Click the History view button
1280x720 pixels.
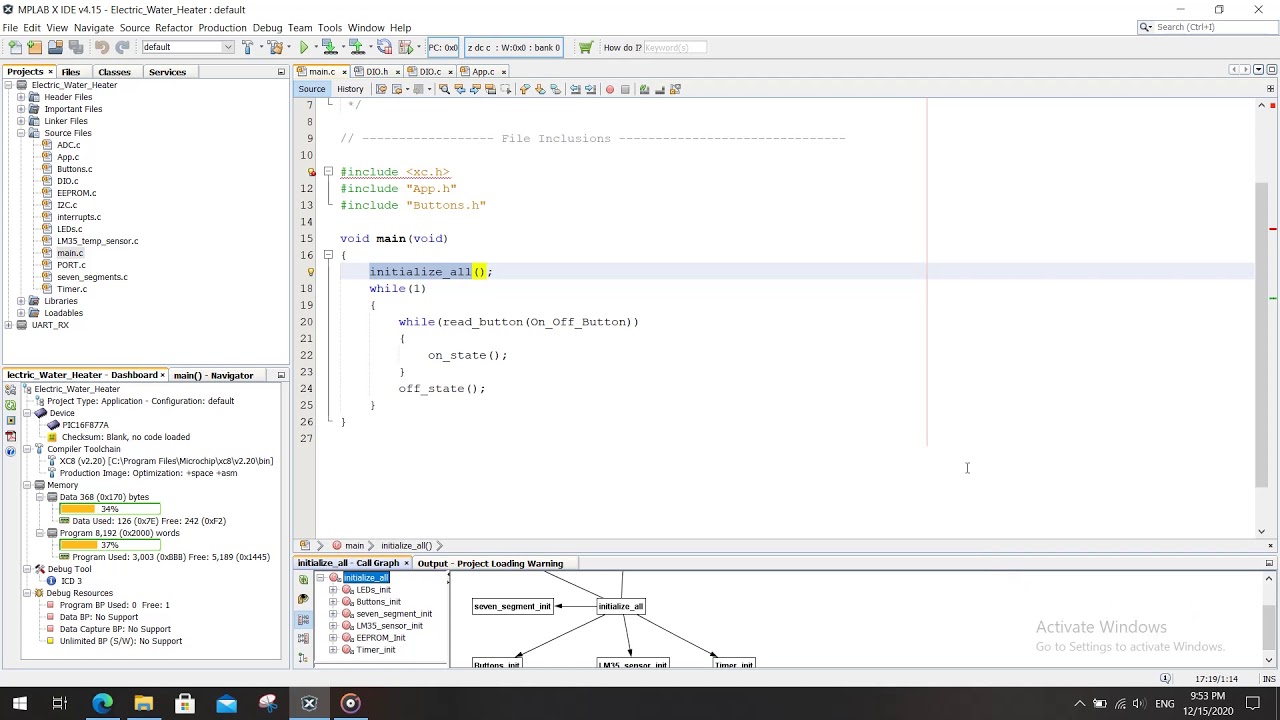[350, 89]
